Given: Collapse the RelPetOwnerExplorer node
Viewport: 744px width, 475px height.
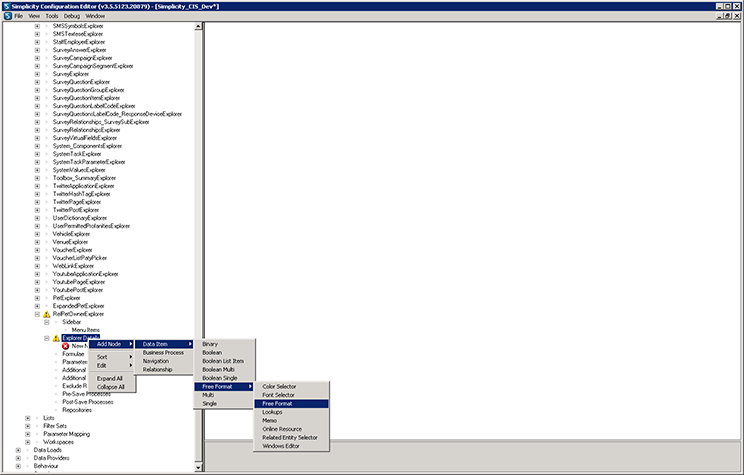Looking at the screenshot, I should click(37, 314).
